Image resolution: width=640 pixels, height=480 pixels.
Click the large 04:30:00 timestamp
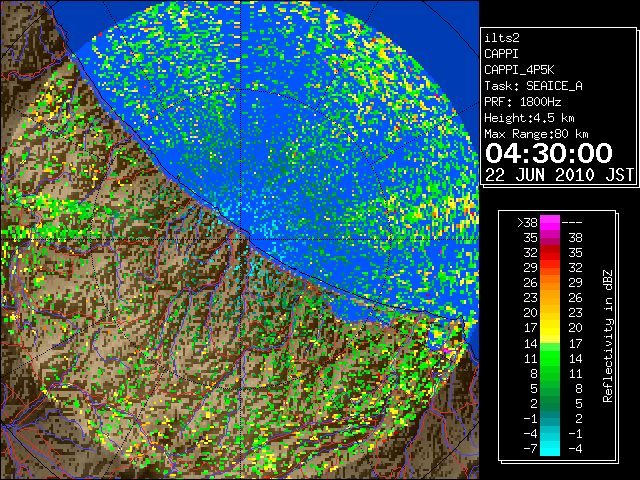(549, 153)
